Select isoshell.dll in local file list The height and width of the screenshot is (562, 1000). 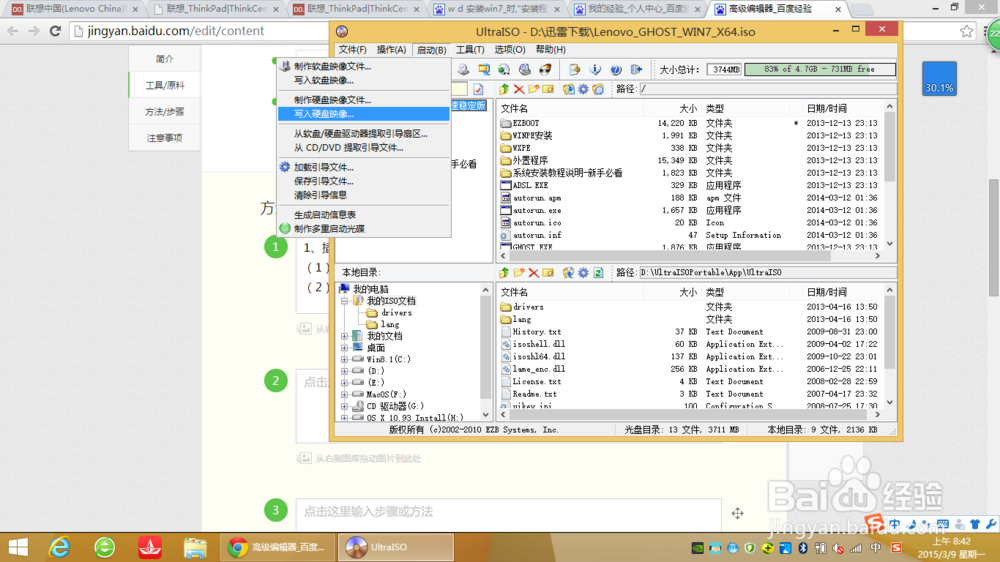(x=539, y=344)
